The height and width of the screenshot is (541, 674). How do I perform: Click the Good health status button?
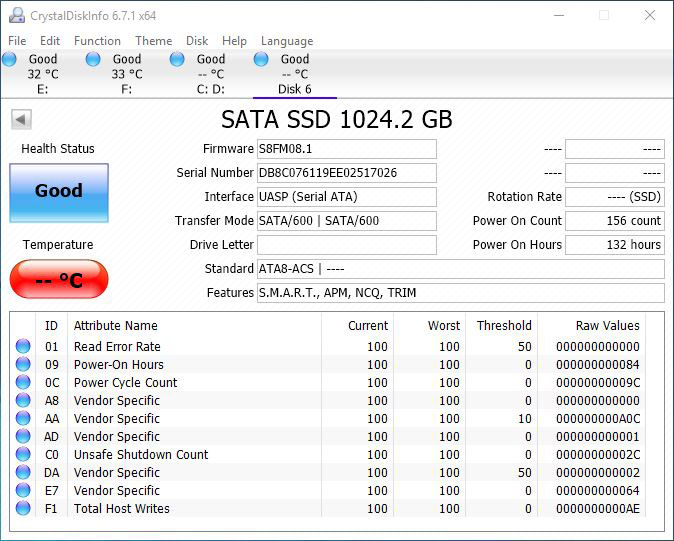point(59,192)
